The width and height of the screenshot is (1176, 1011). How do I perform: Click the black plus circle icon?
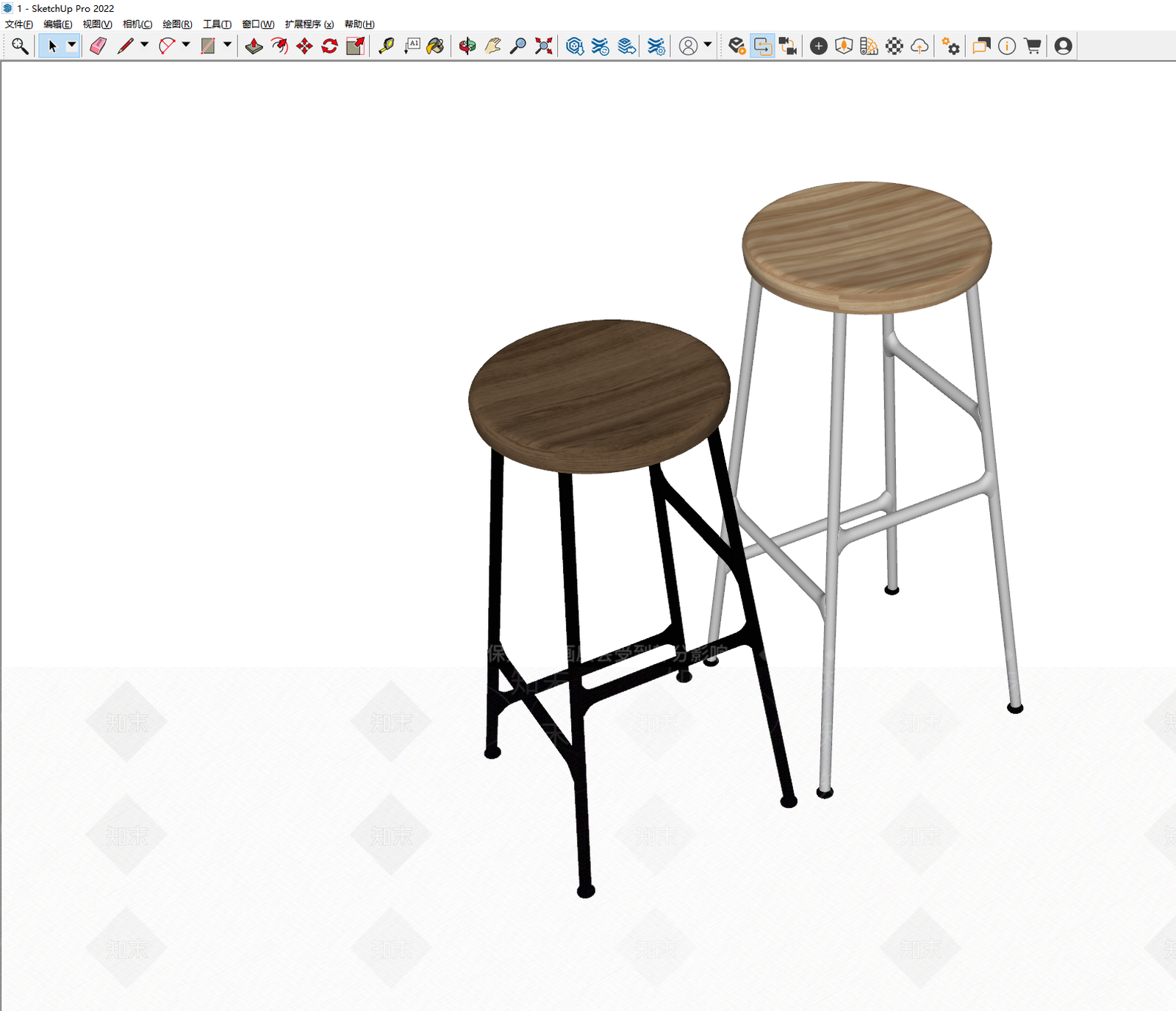point(818,46)
